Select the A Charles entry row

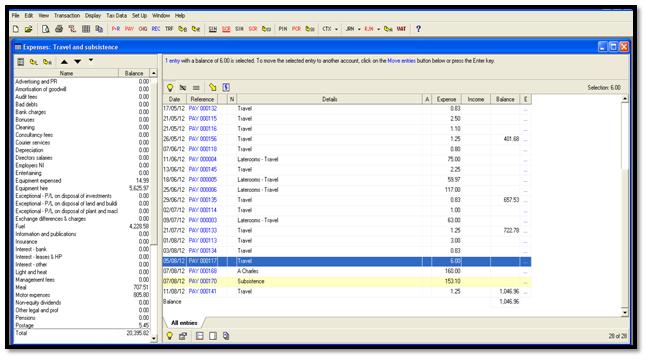[x=347, y=271]
